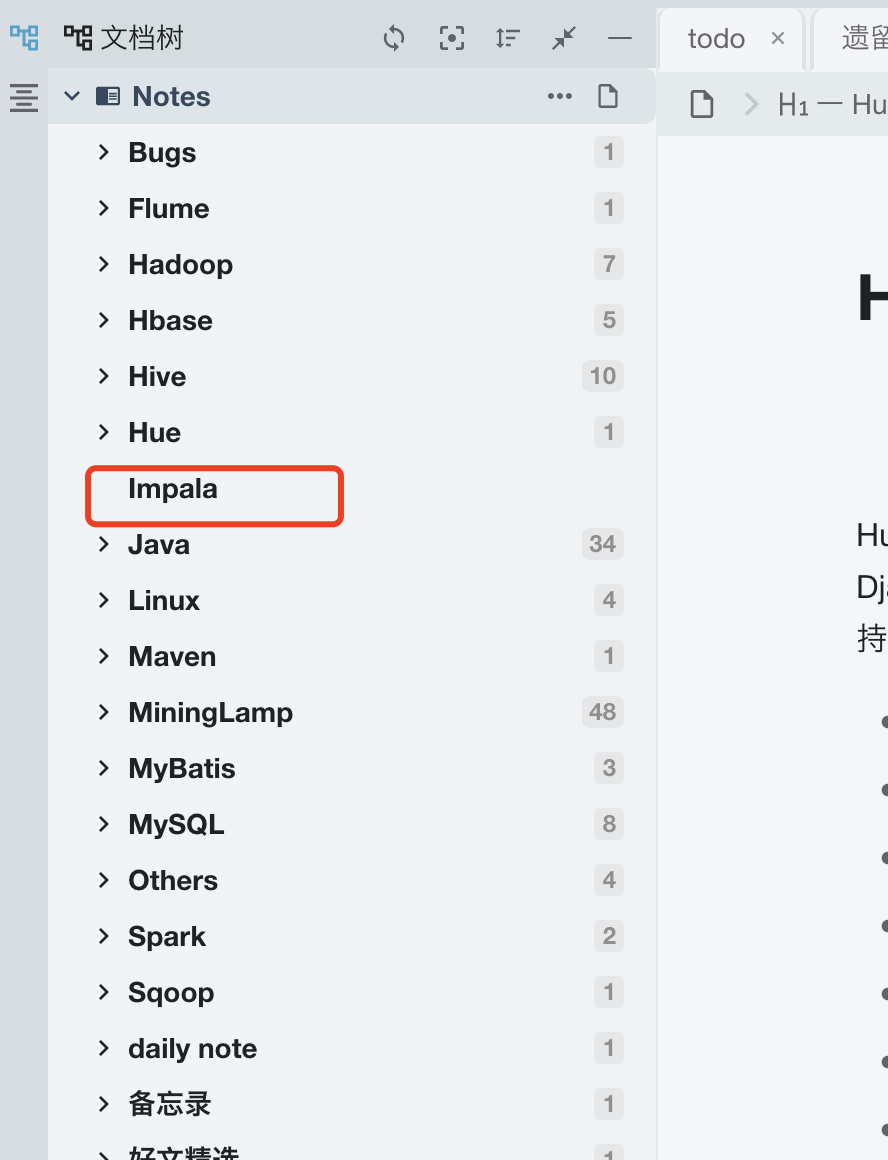Screen dimensions: 888x1160
Task: Open the sort options icon
Action: point(508,39)
